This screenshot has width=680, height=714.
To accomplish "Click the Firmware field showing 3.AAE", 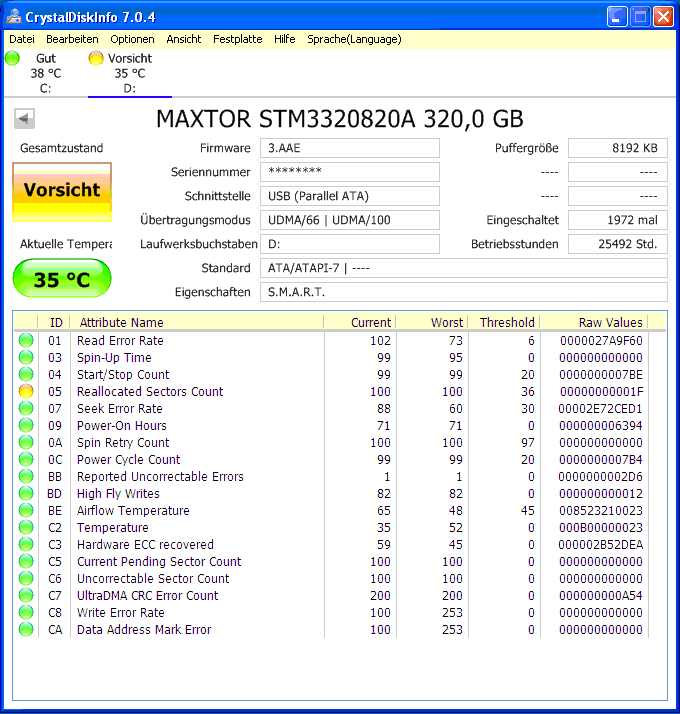I will [x=350, y=148].
